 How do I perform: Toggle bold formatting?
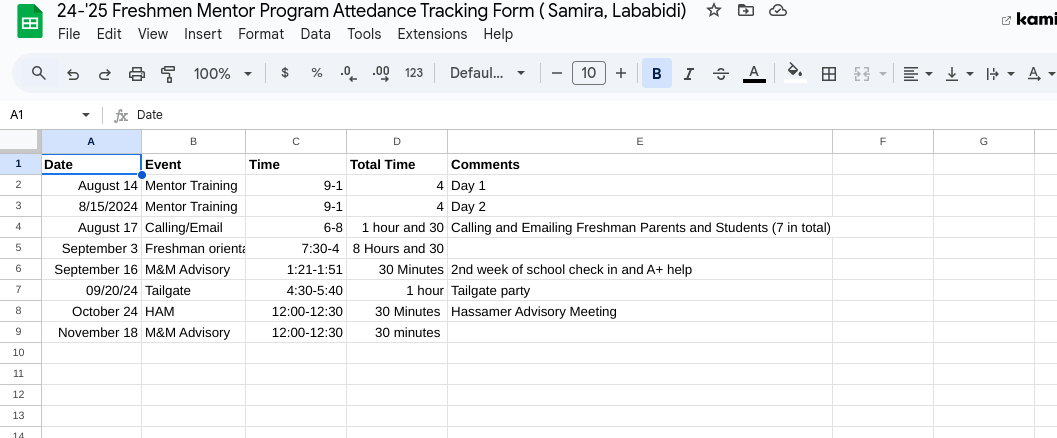point(656,73)
